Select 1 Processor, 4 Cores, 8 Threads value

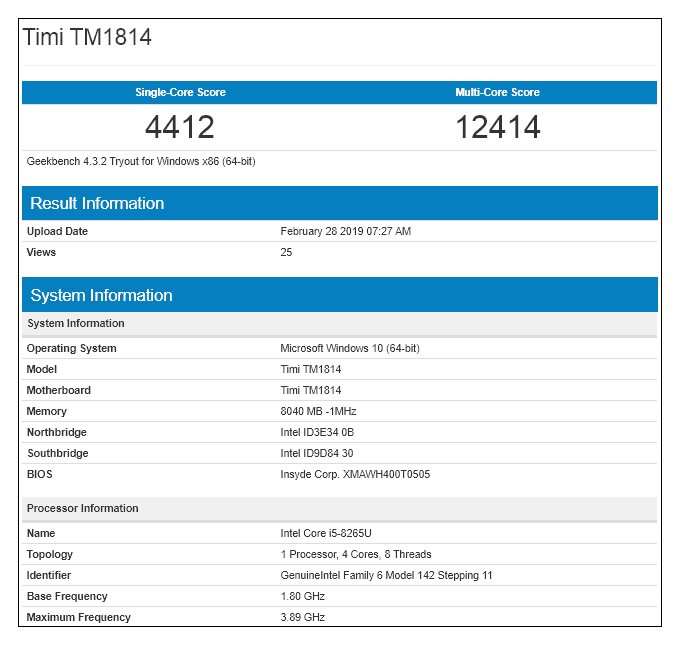(x=356, y=554)
